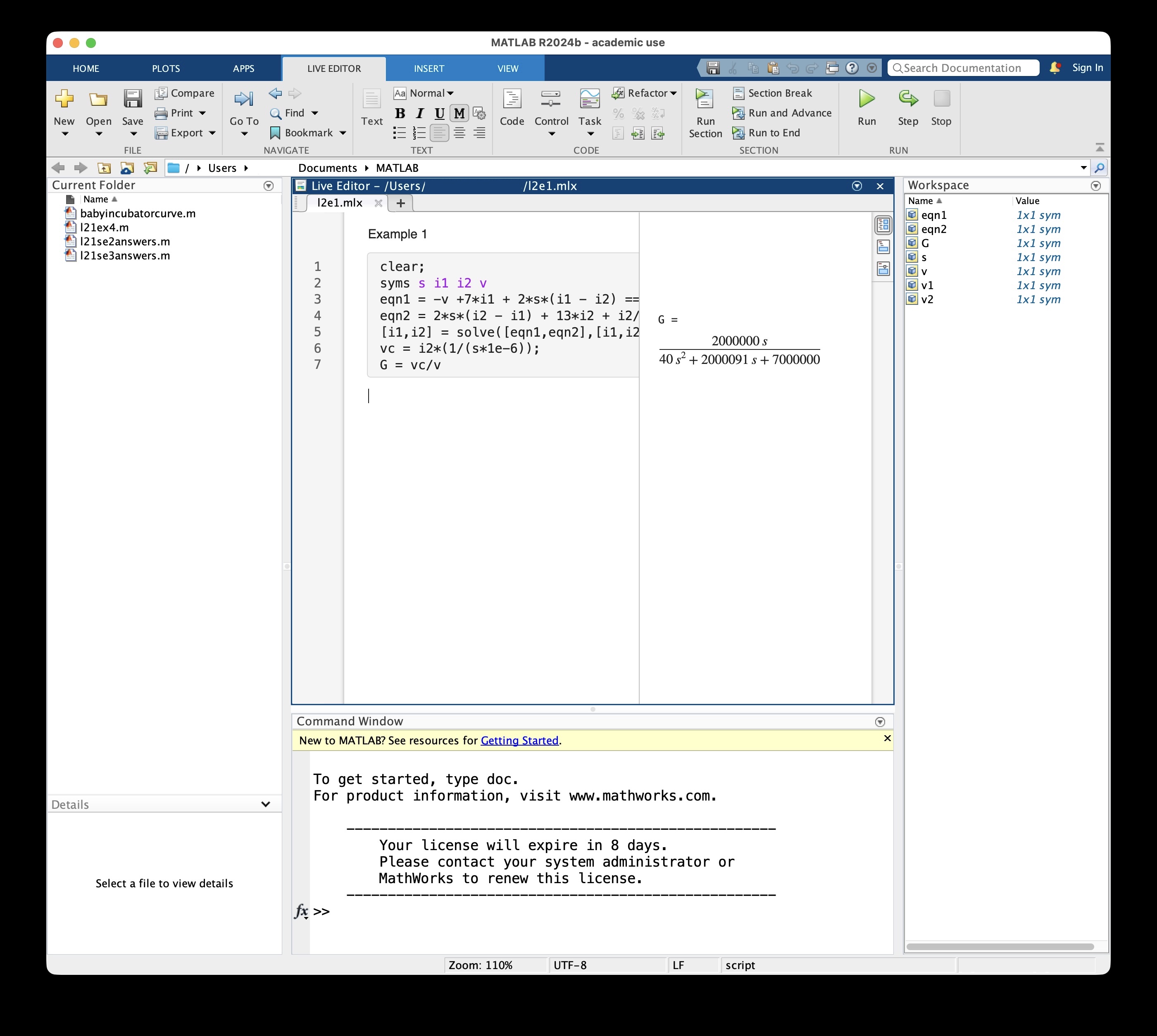
Task: Toggle monospace M formatting
Action: click(x=459, y=113)
